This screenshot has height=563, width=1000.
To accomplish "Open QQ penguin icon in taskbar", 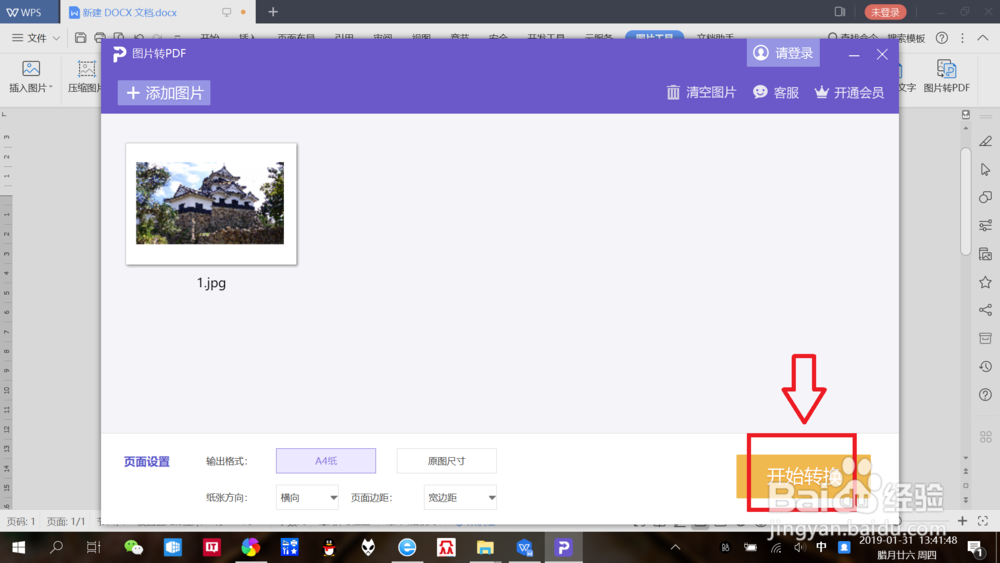I will [x=329, y=547].
